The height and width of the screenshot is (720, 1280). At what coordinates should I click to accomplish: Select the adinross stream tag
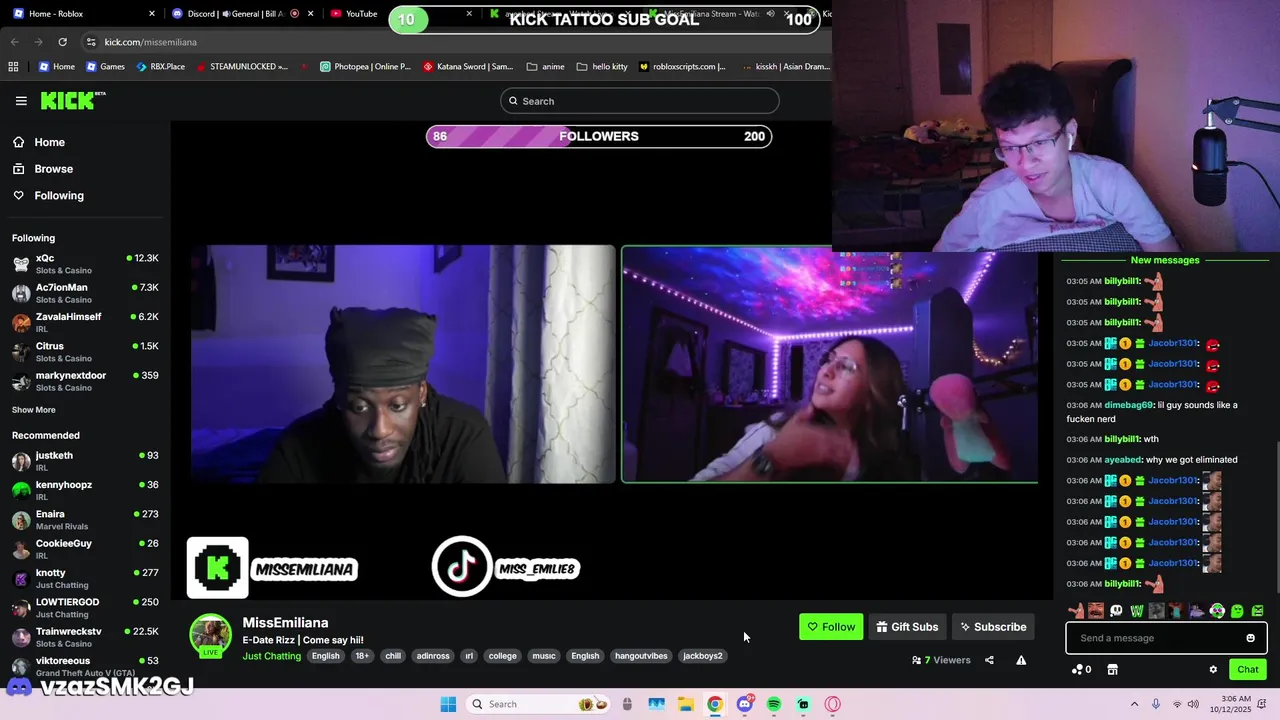click(433, 656)
